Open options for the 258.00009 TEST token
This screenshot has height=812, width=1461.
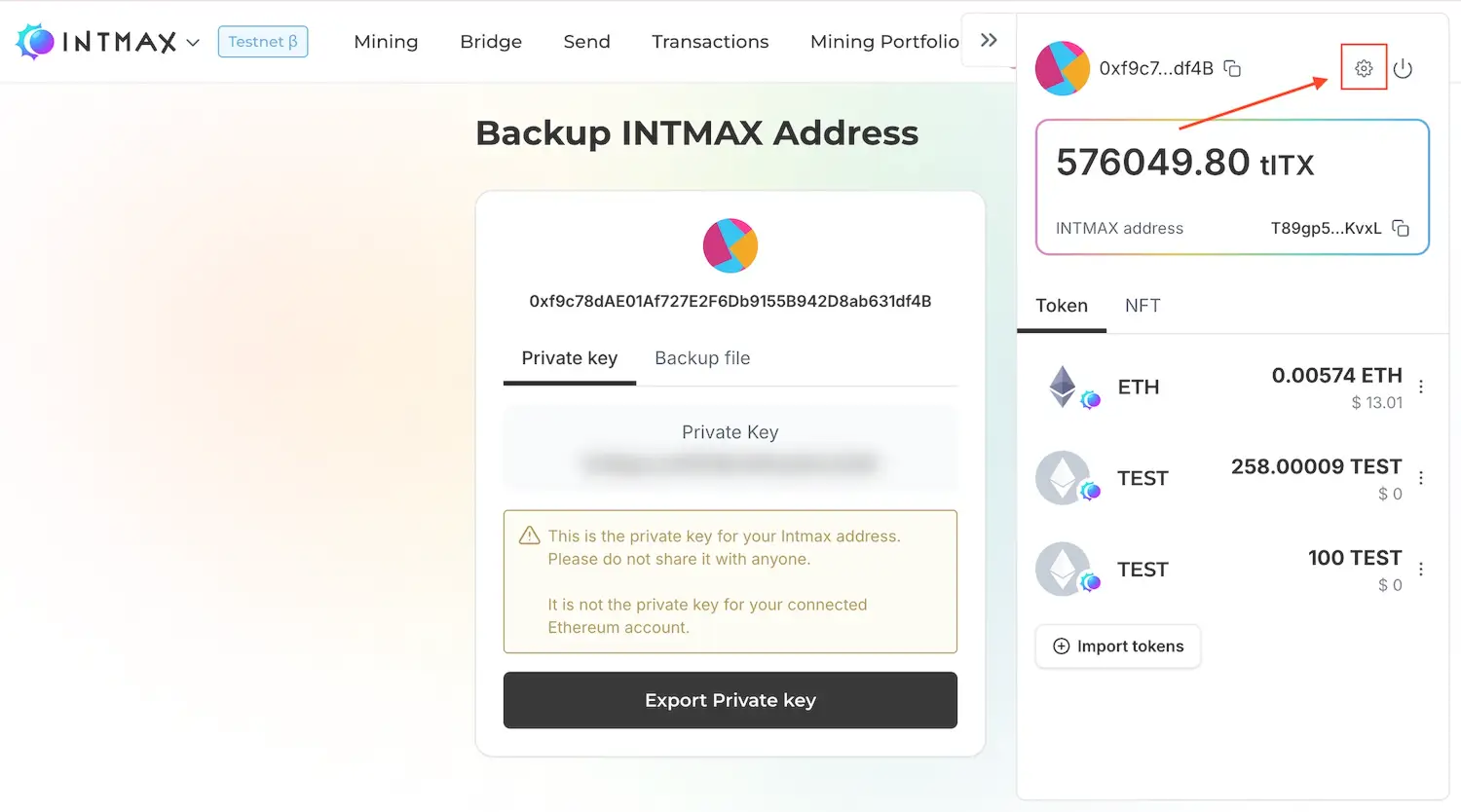1420,478
